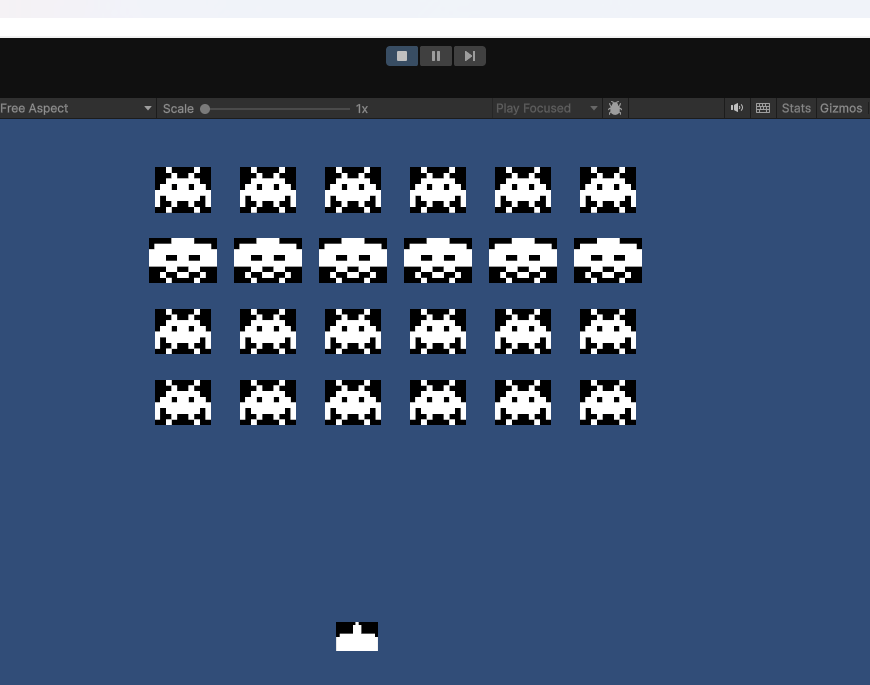Click the first alien in the top row
This screenshot has width=870, height=685.
(183, 190)
